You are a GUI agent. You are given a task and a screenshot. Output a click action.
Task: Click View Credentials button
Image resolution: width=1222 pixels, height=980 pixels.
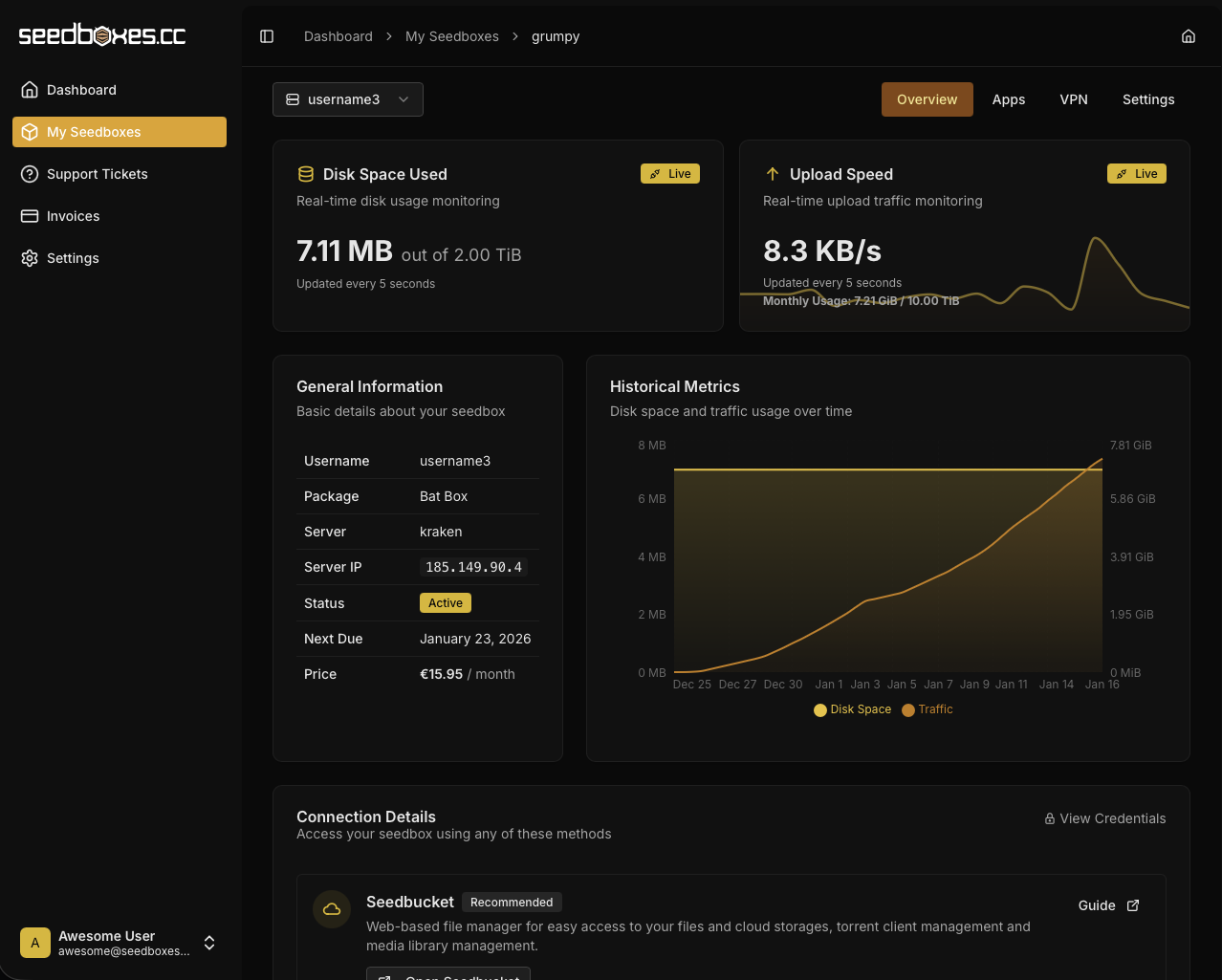coord(1104,818)
